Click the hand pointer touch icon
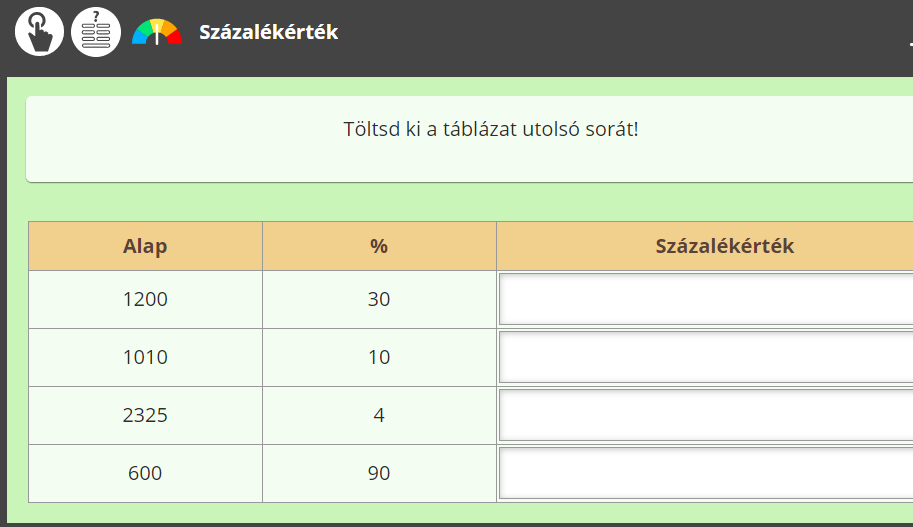 39,32
